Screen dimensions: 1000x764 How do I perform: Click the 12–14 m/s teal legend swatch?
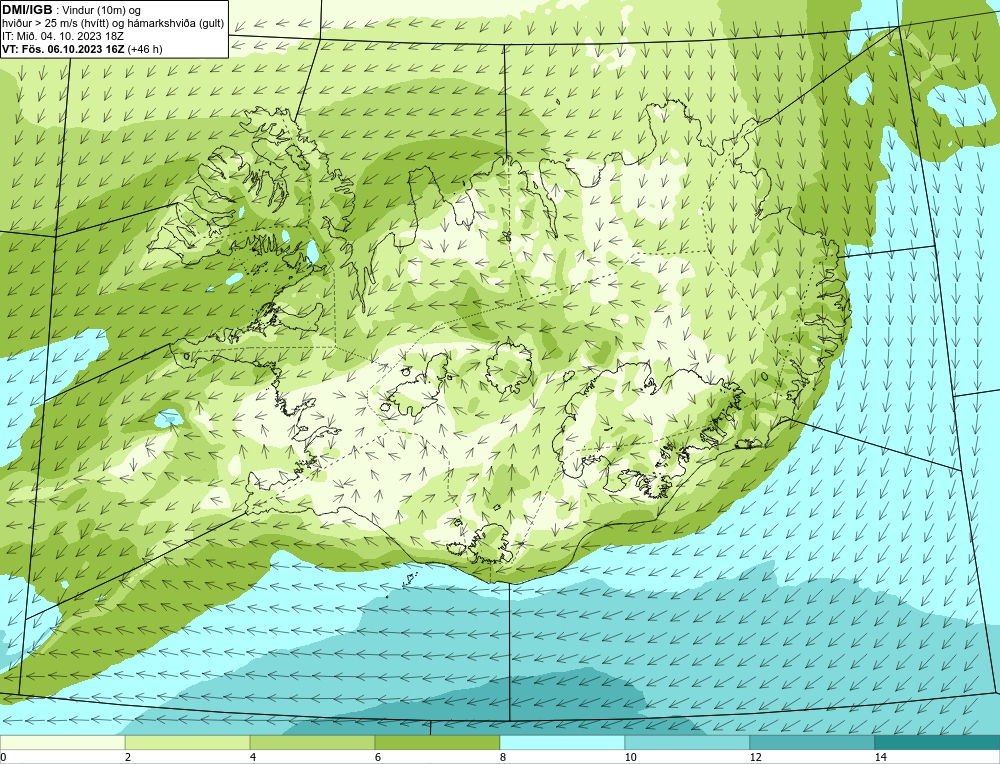[812, 742]
